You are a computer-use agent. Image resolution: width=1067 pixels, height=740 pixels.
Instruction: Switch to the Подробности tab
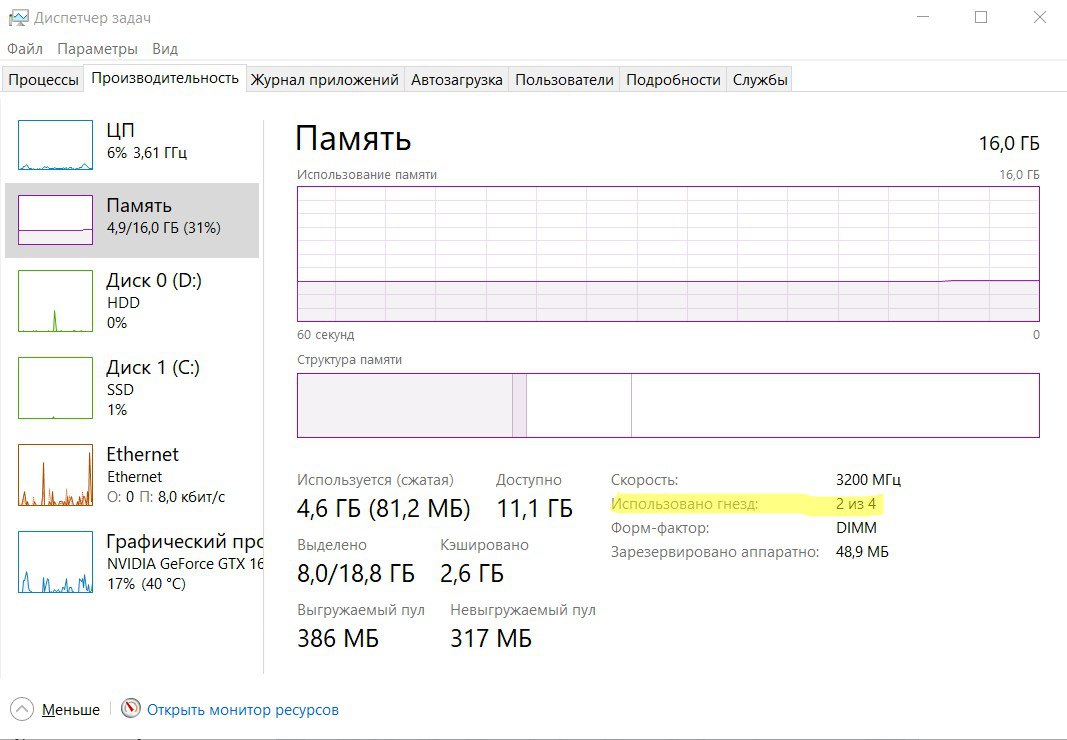673,80
